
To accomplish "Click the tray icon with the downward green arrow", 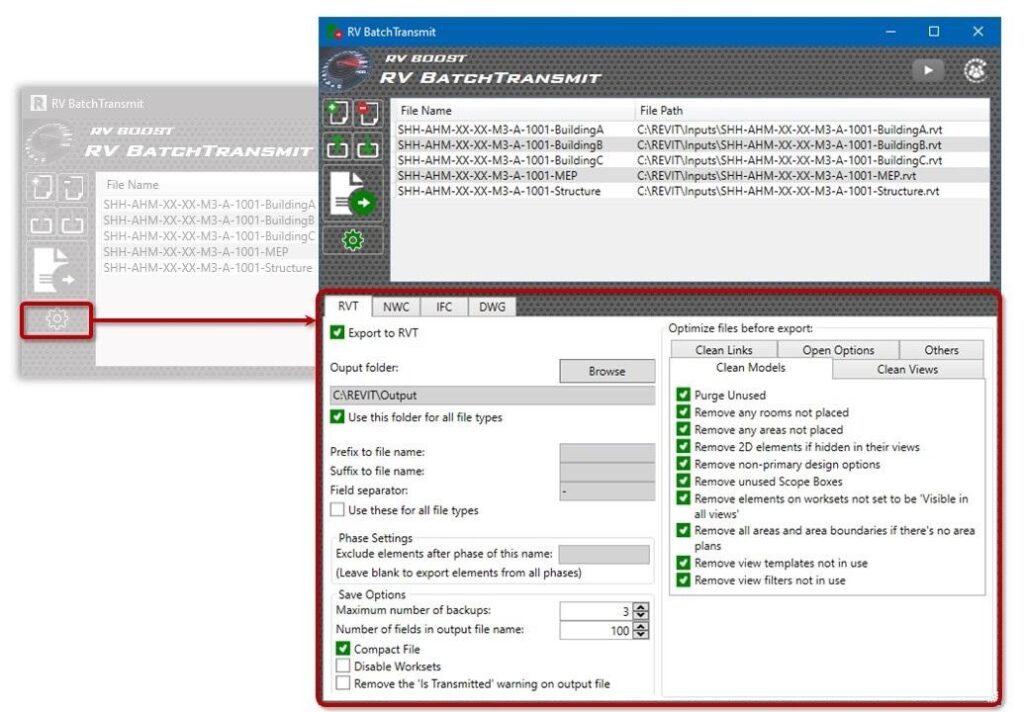I will [368, 147].
